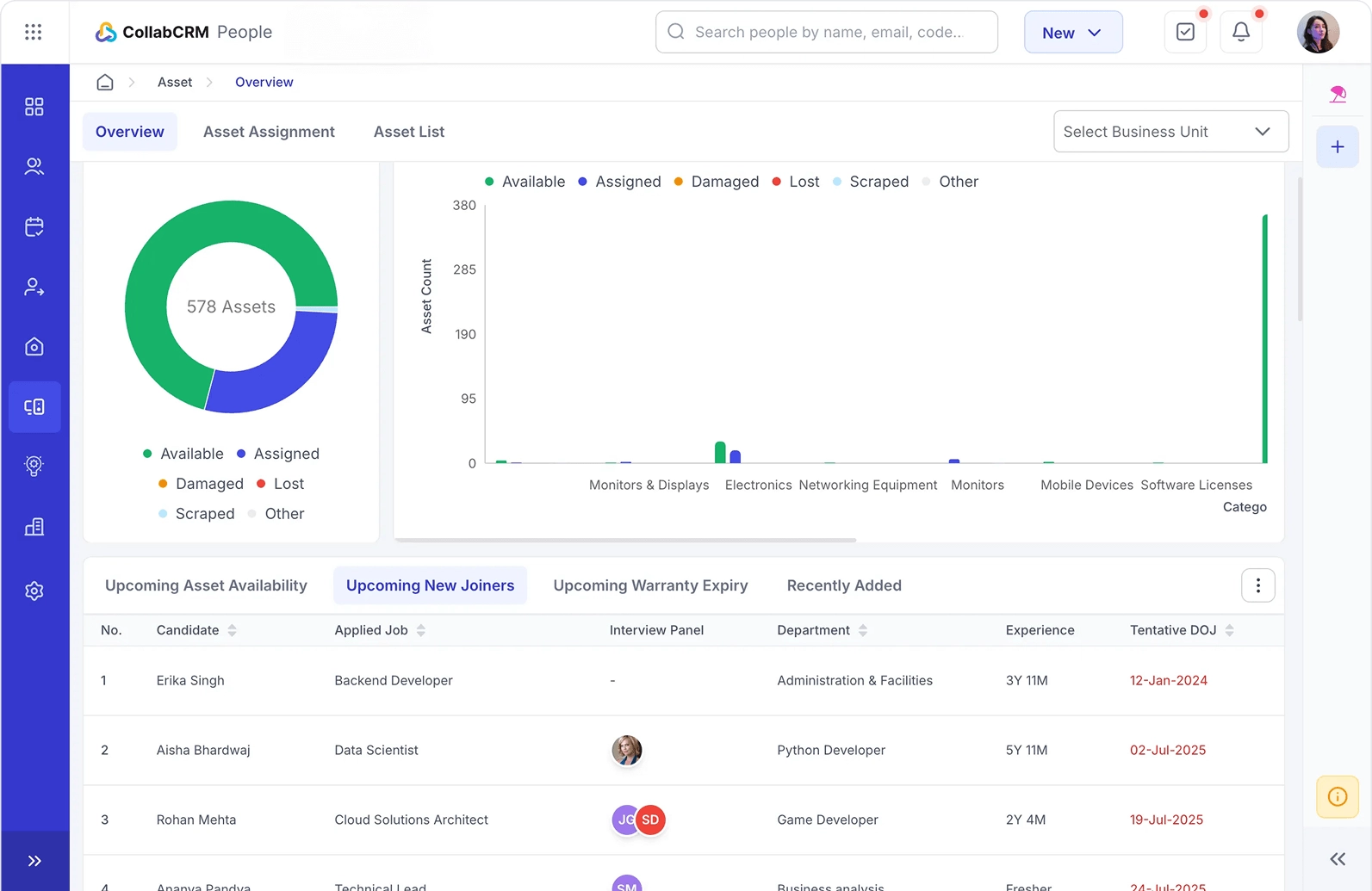Viewport: 1372px width, 891px height.
Task: Open the settings gear in sidebar
Action: [34, 591]
